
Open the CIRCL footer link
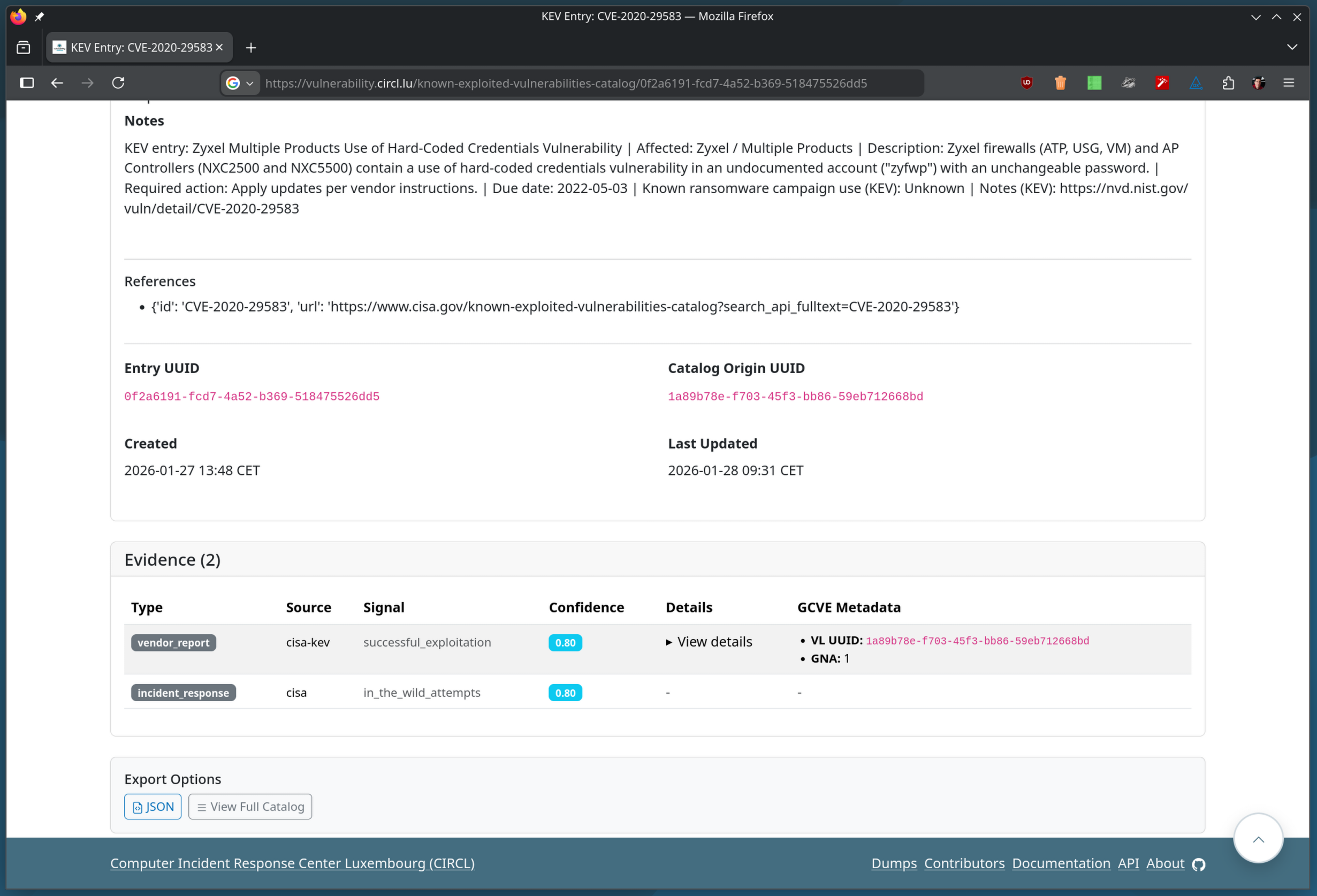(292, 863)
